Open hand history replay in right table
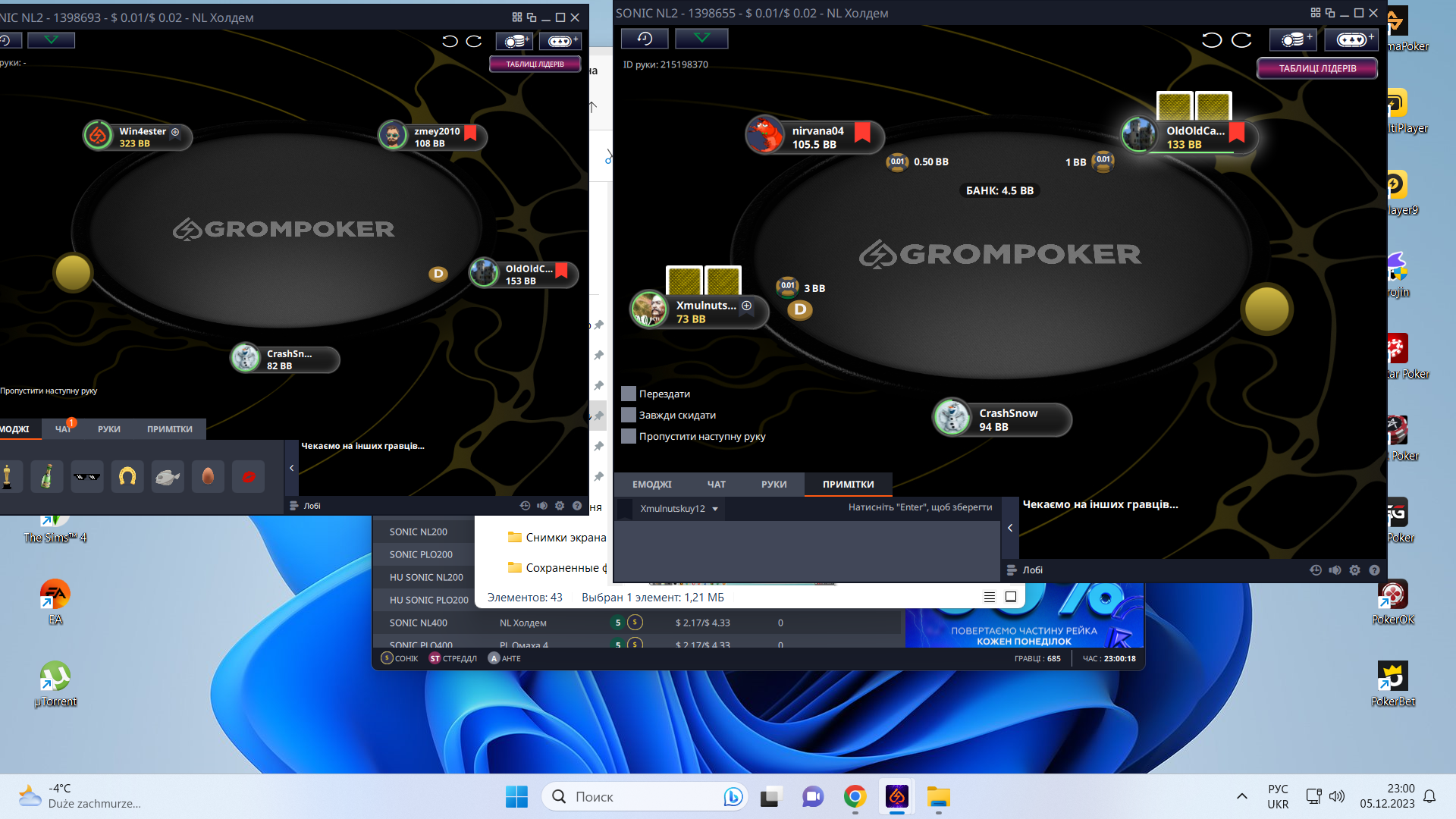Viewport: 1456px width, 819px height. click(645, 39)
